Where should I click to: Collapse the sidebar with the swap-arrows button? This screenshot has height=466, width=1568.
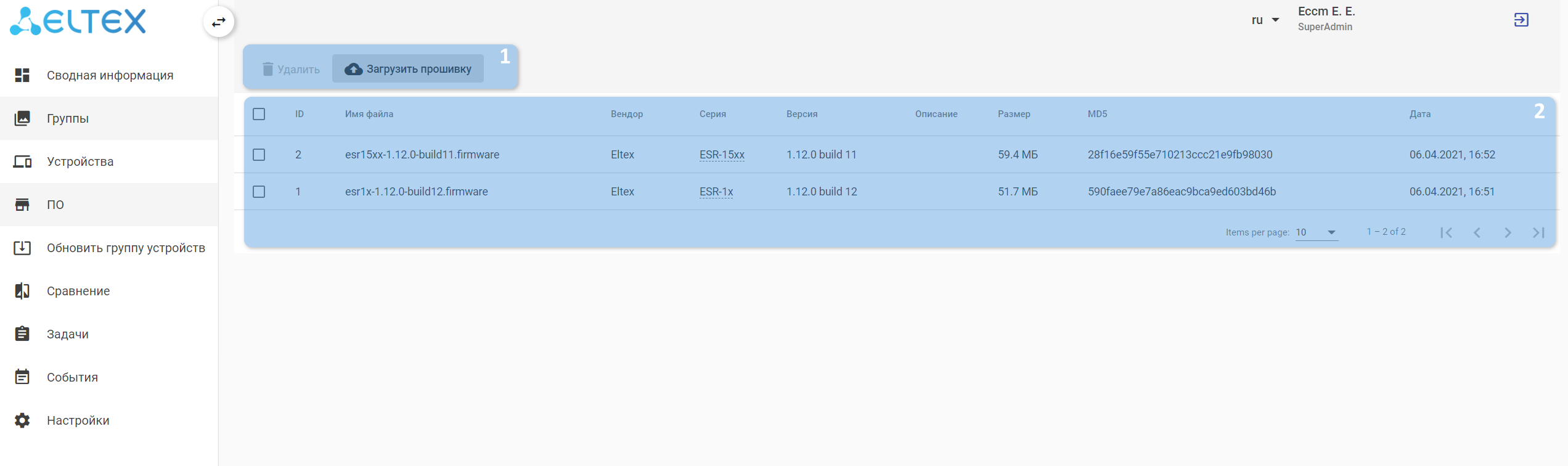pyautogui.click(x=219, y=22)
